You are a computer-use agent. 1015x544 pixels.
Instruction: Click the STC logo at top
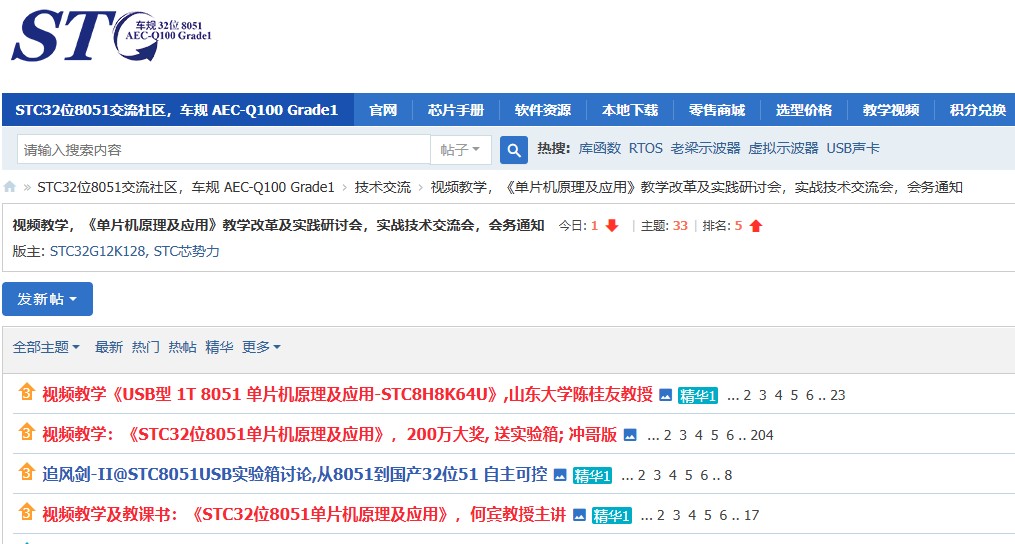111,36
